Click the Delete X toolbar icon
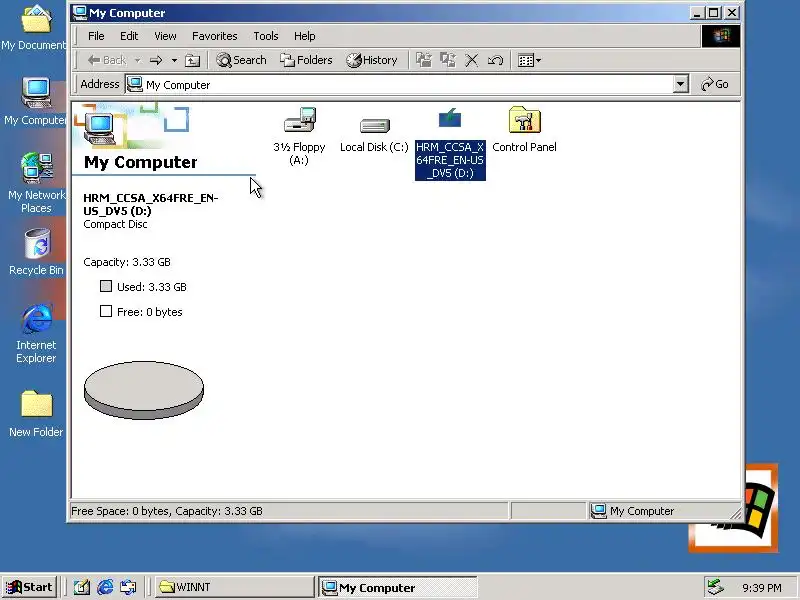Viewport: 800px width, 600px height. (471, 60)
